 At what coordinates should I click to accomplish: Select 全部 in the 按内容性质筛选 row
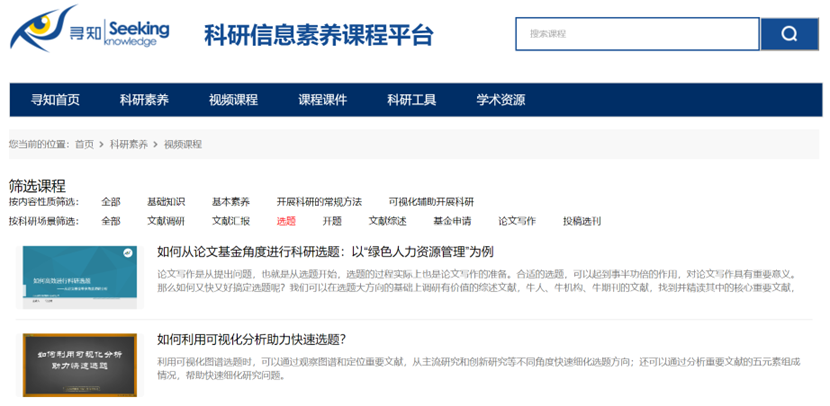111,202
